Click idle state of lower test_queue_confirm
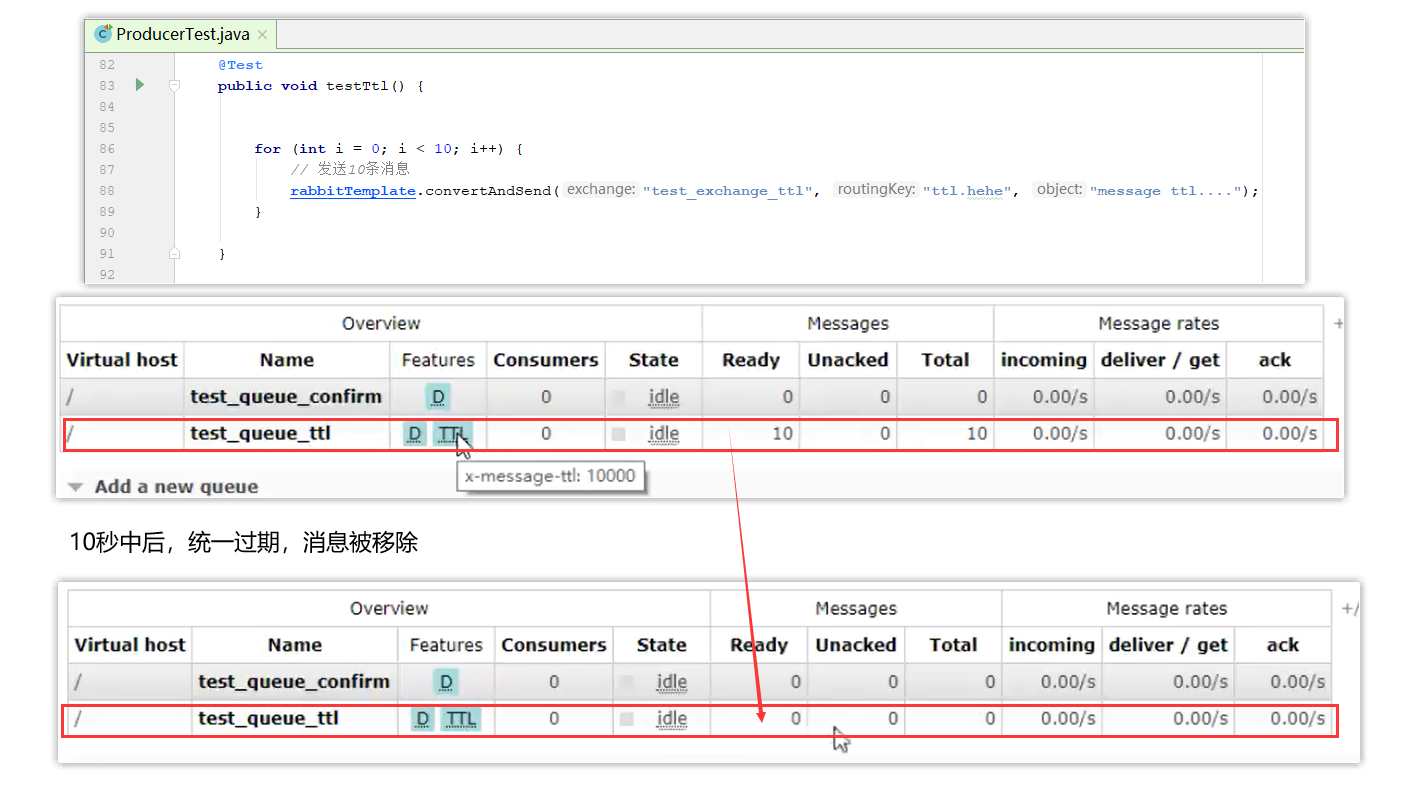 click(671, 682)
